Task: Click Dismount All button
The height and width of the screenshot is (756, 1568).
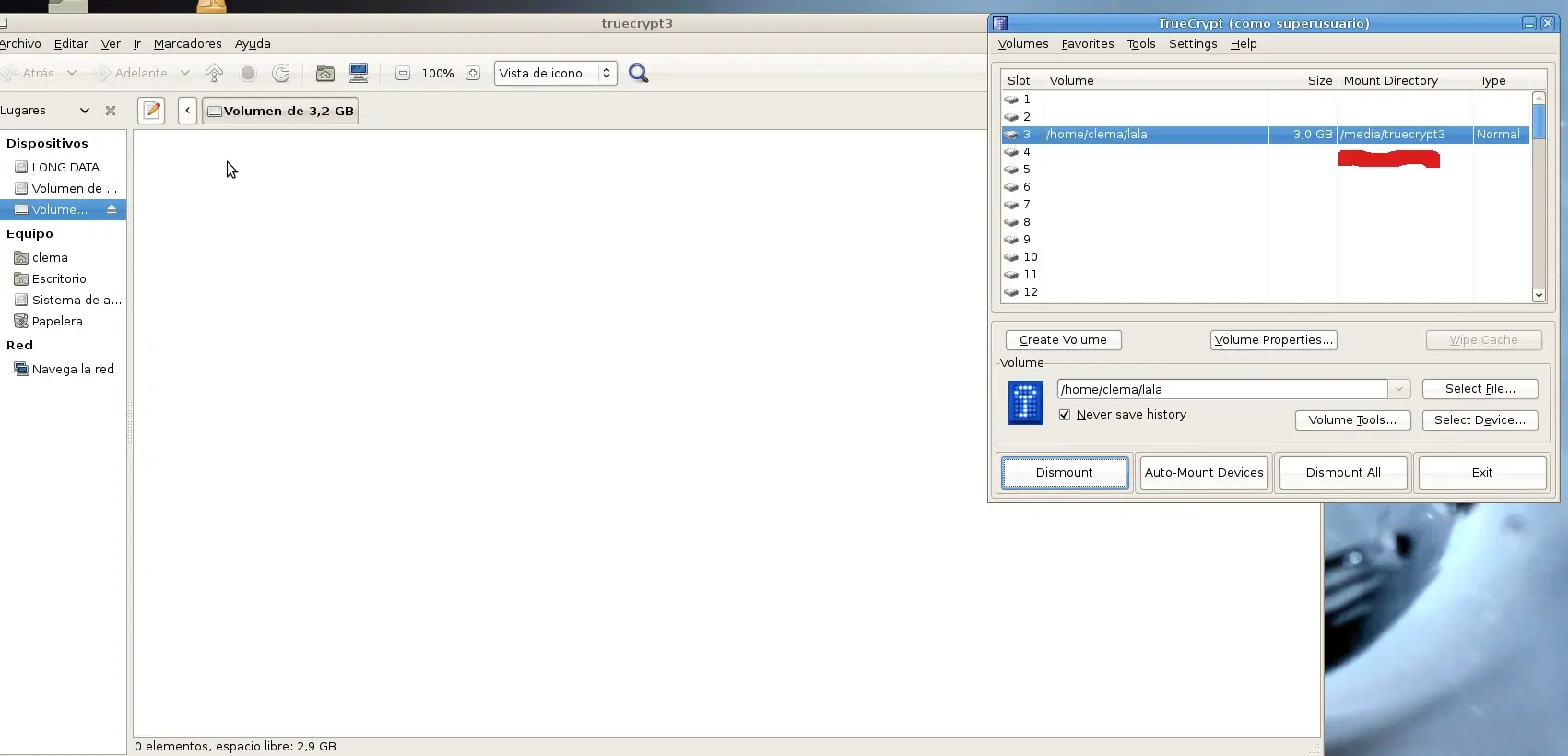Action: 1343,473
